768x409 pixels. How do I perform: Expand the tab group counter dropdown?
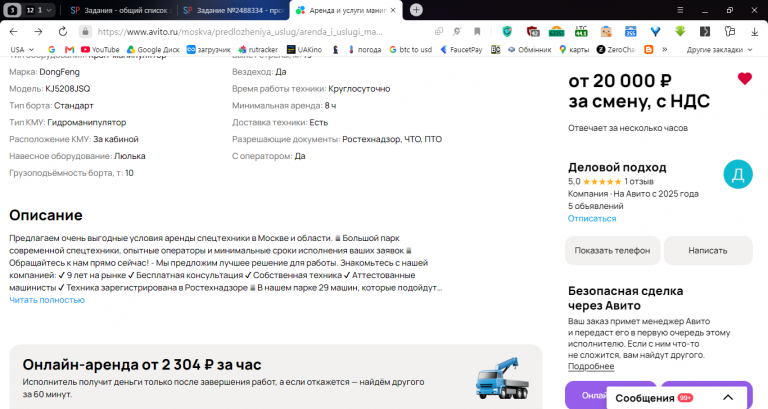tap(39, 10)
